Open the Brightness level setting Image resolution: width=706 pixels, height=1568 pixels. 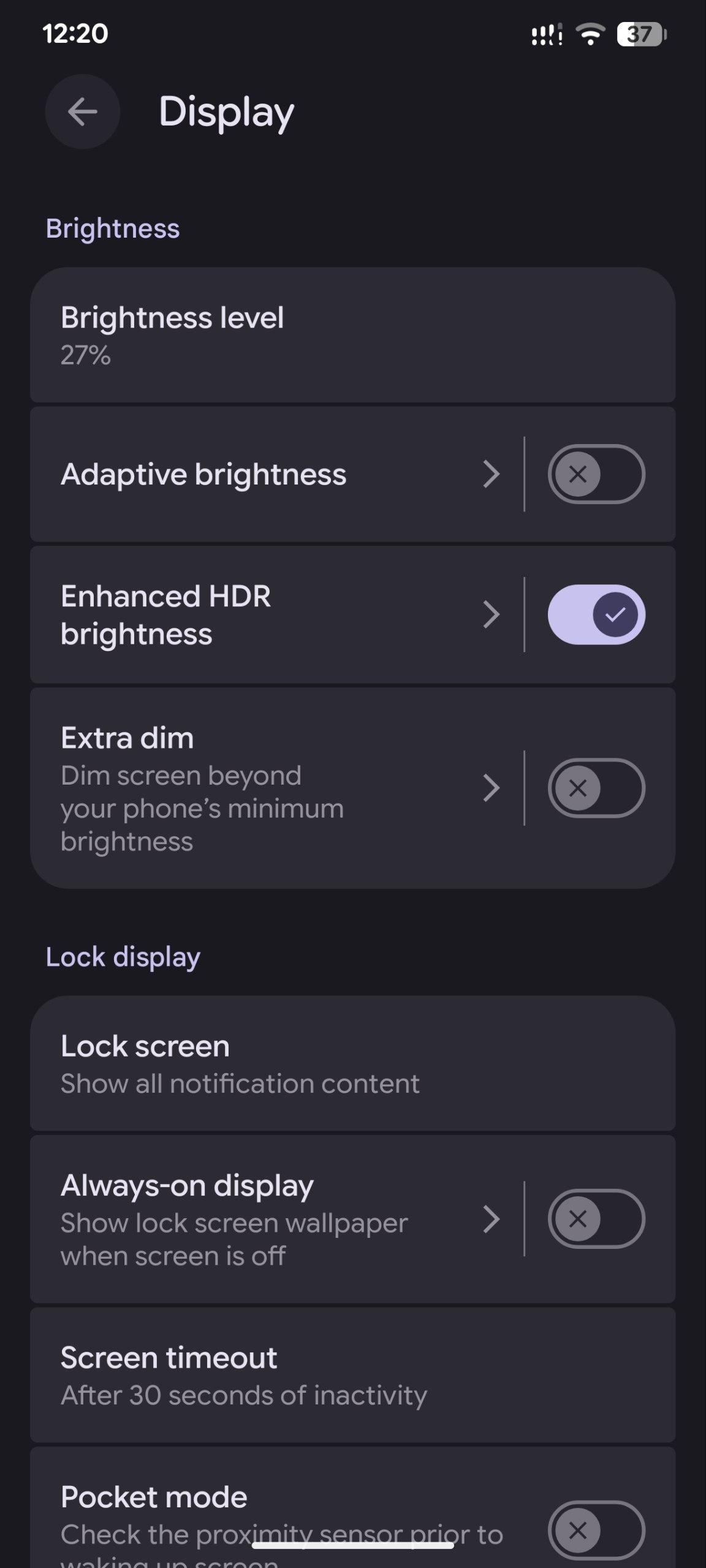[352, 335]
